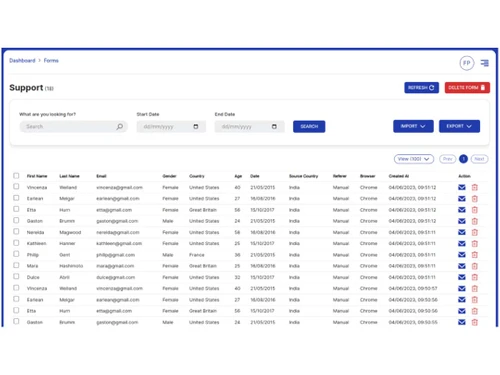
Task: Click the Source Country column header
Action: click(303, 176)
